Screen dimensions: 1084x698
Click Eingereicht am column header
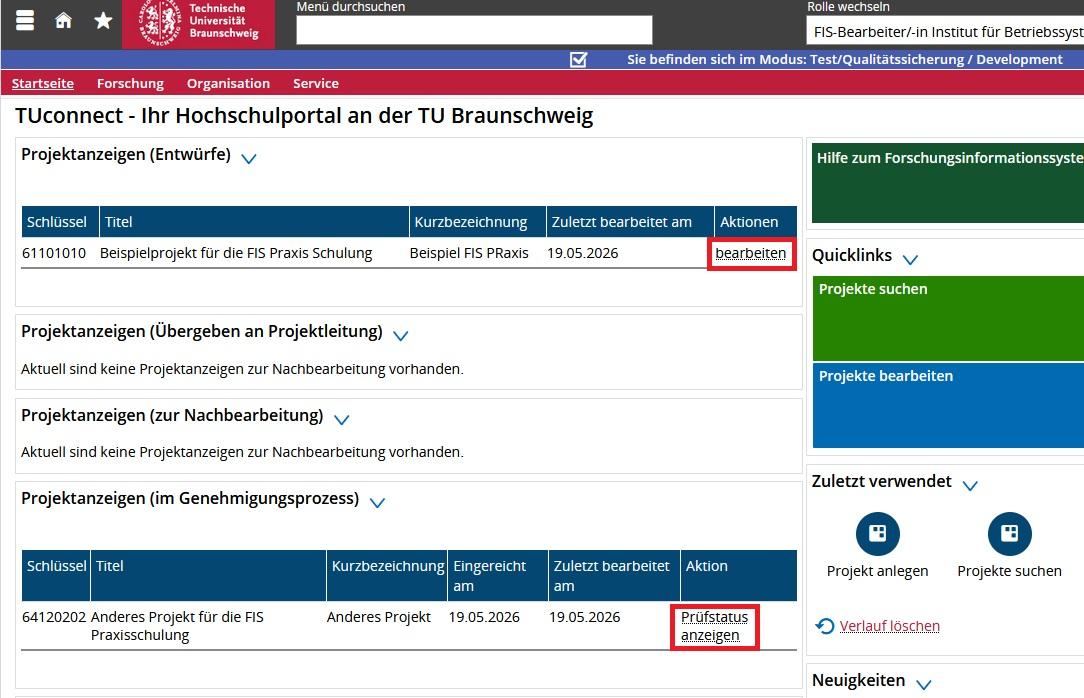498,576
